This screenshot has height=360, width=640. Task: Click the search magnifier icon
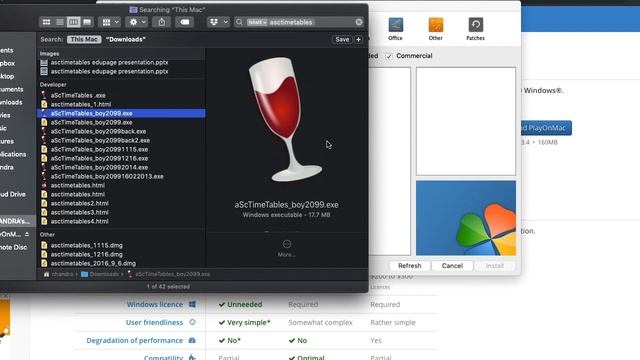[x=240, y=22]
